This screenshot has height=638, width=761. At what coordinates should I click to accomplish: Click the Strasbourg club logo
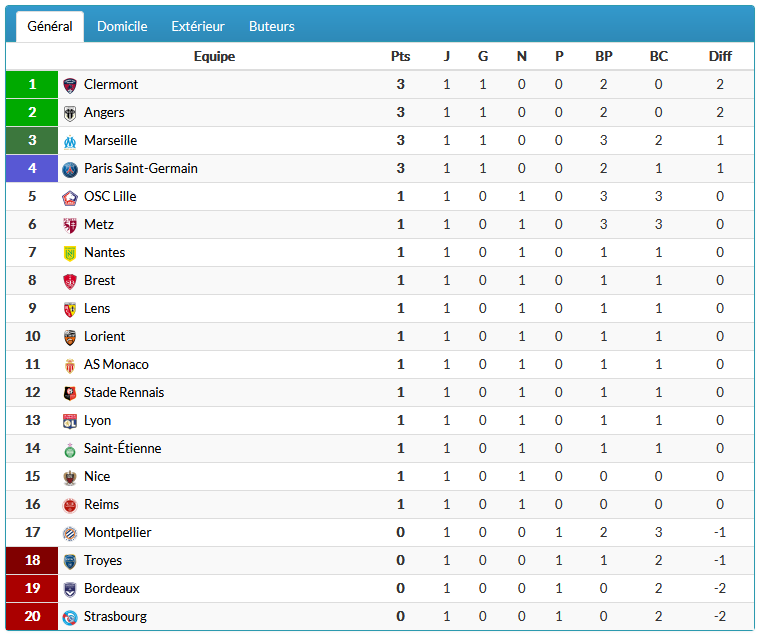pyautogui.click(x=70, y=617)
